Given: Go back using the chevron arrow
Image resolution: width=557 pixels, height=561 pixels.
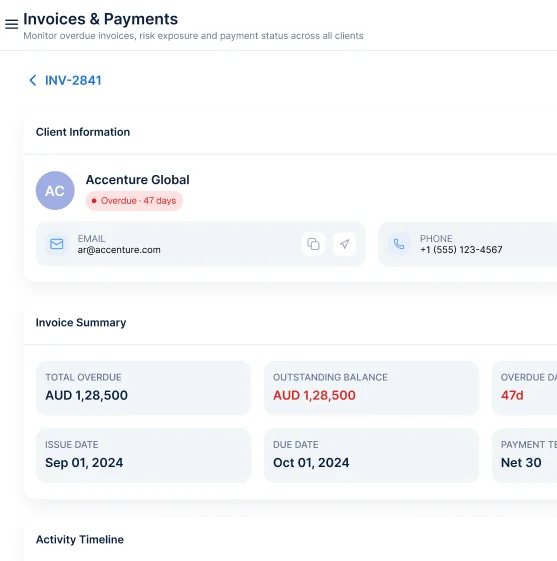Looking at the screenshot, I should pos(33,81).
